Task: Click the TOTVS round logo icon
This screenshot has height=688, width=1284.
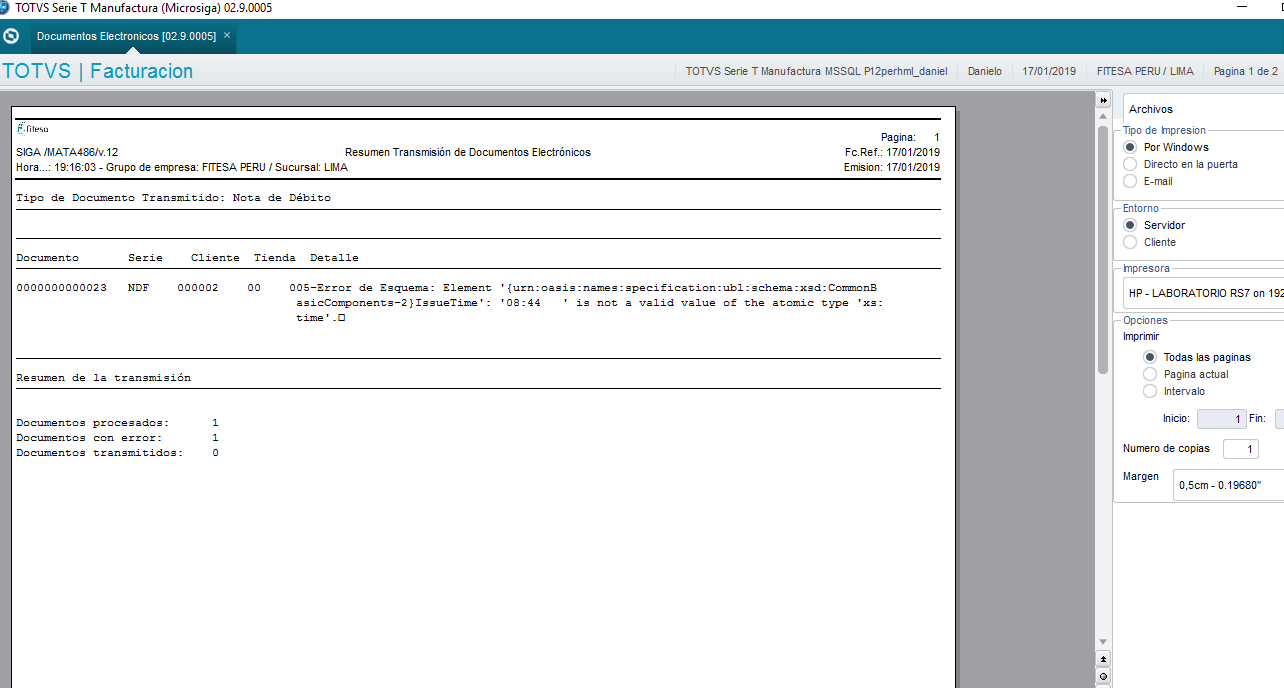Action: pos(12,37)
